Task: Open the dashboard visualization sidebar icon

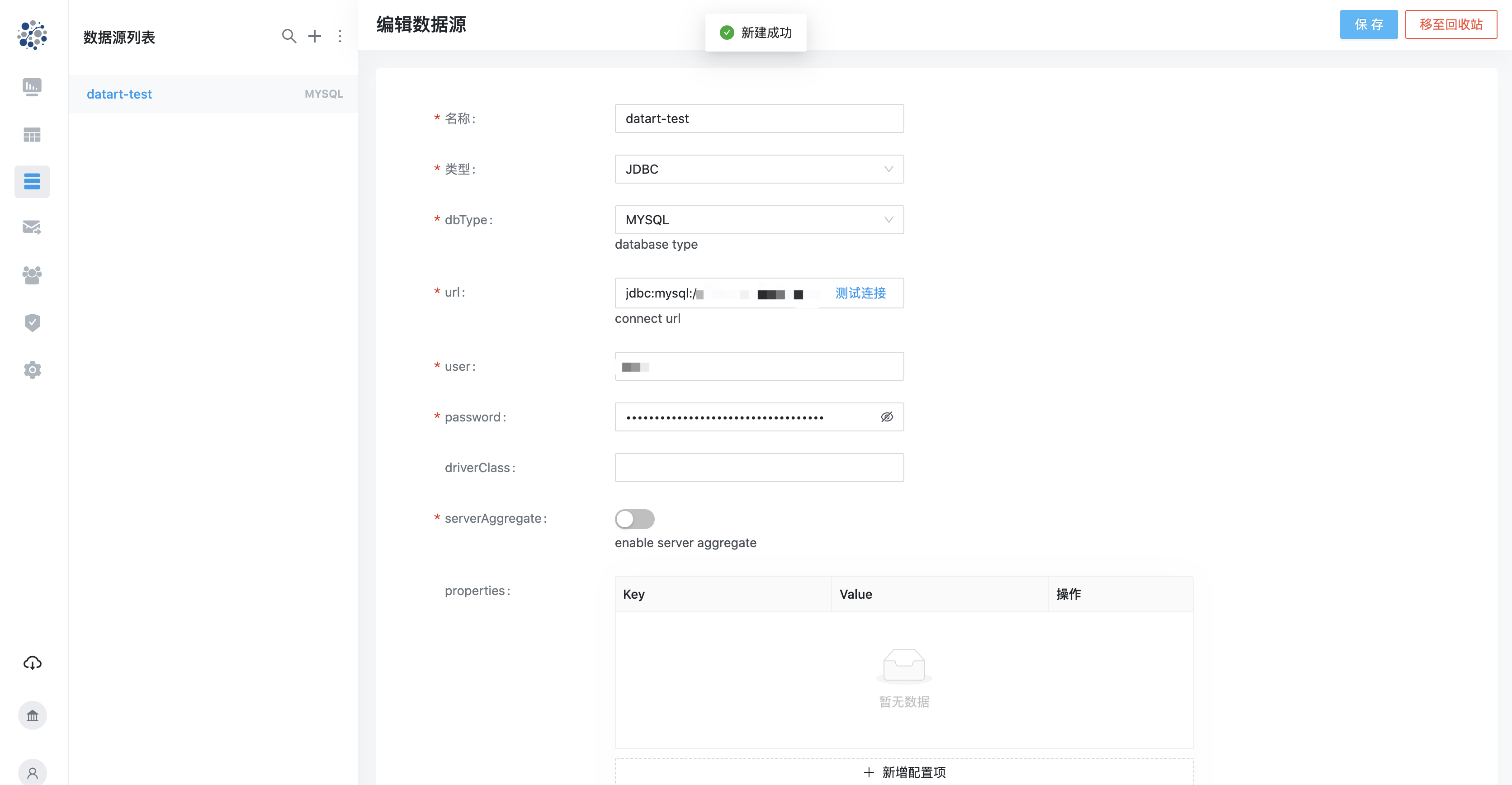Action: point(32,87)
